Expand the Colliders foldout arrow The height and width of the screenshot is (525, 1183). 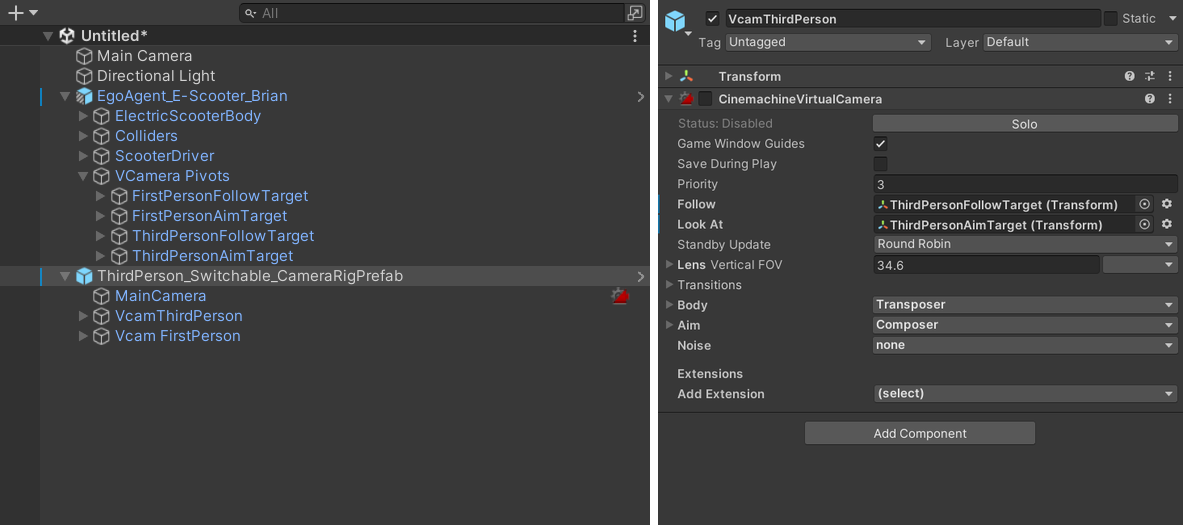coord(84,136)
